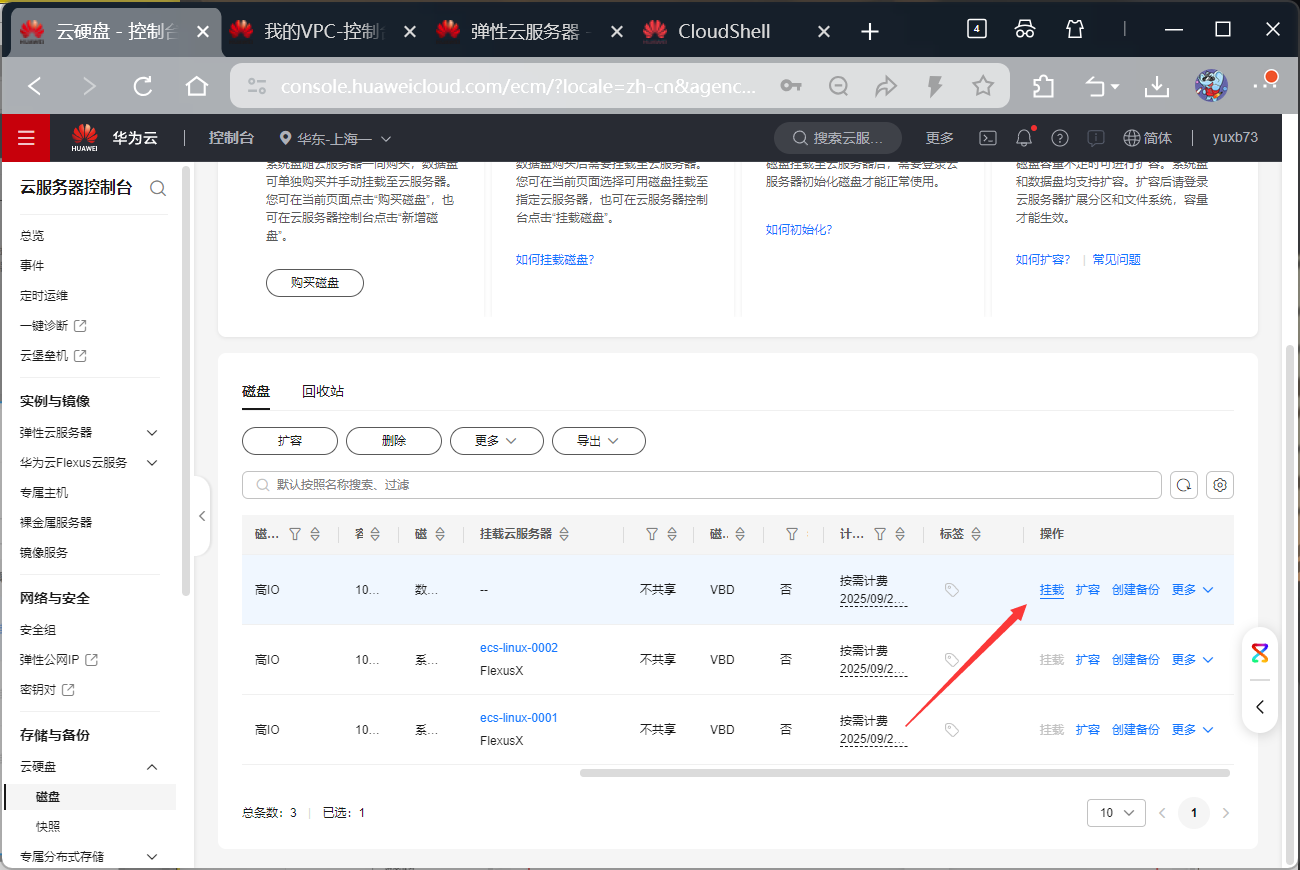Select the 磁盘 tab
Image resolution: width=1300 pixels, height=870 pixels.
coord(256,391)
